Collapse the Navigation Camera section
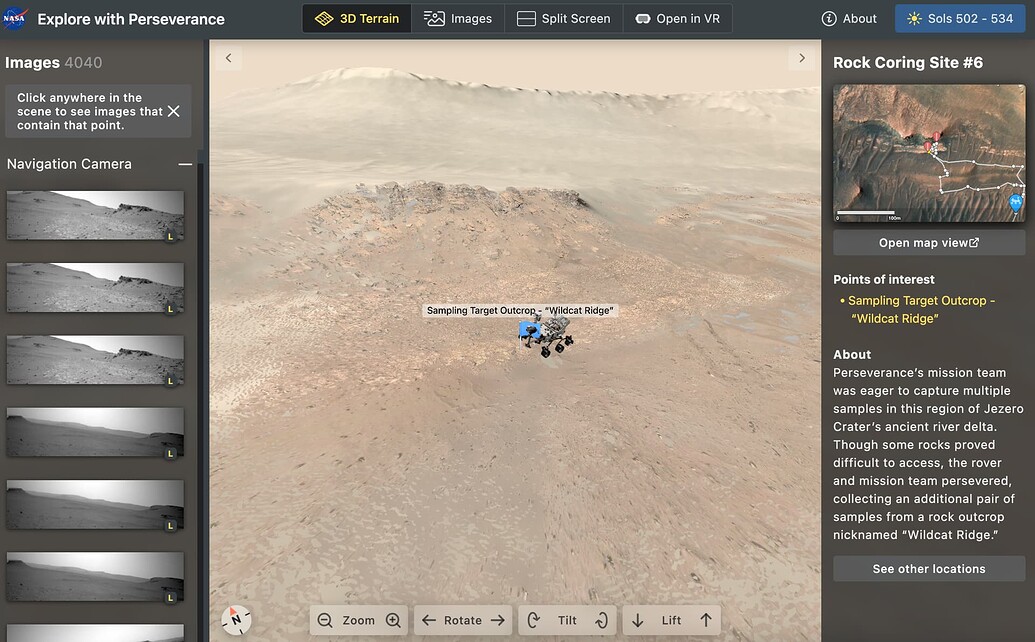 tap(185, 163)
